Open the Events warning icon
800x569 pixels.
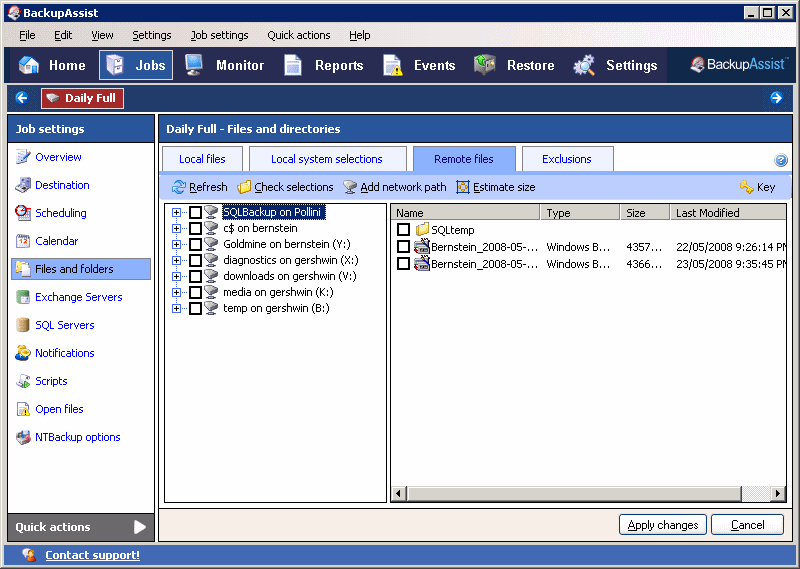point(393,65)
